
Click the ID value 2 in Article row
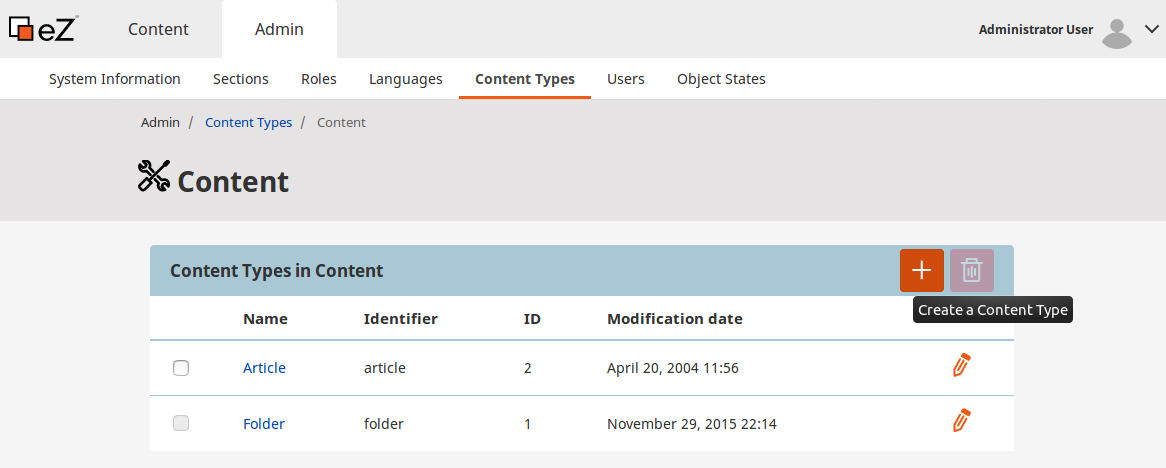527,368
